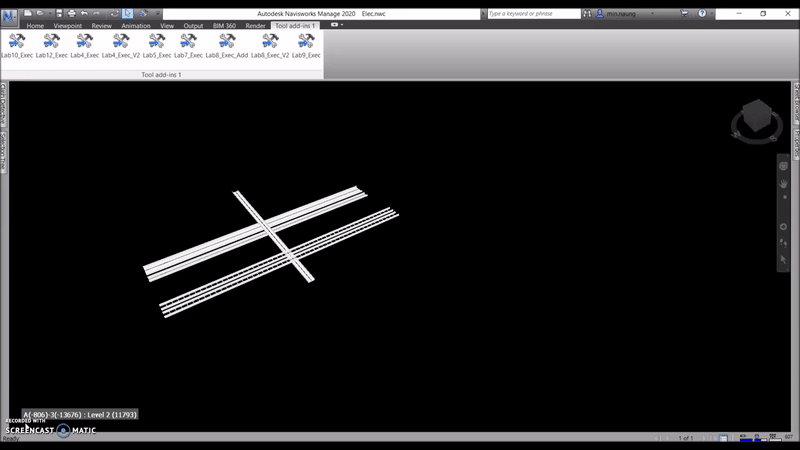Click the keyword search input field
This screenshot has width=800, height=450.
532,14
